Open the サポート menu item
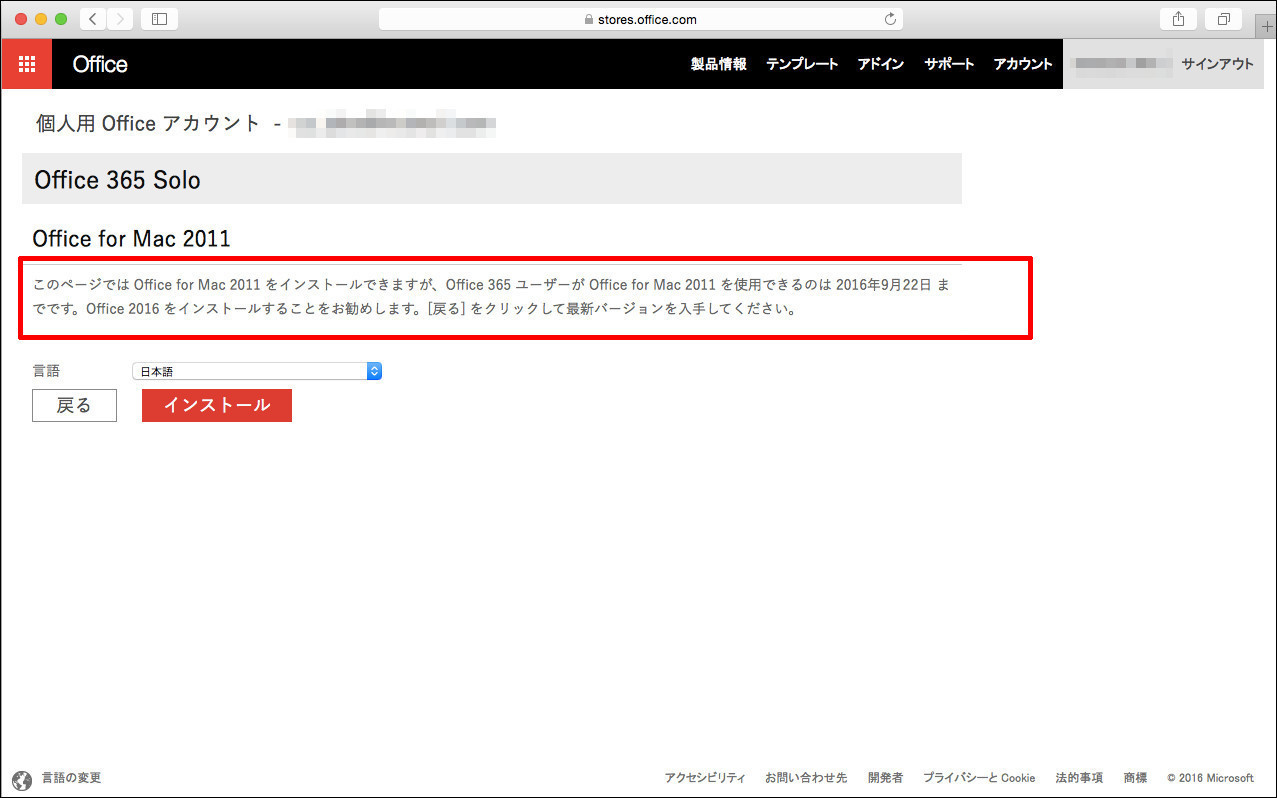This screenshot has width=1277, height=798. (x=949, y=64)
